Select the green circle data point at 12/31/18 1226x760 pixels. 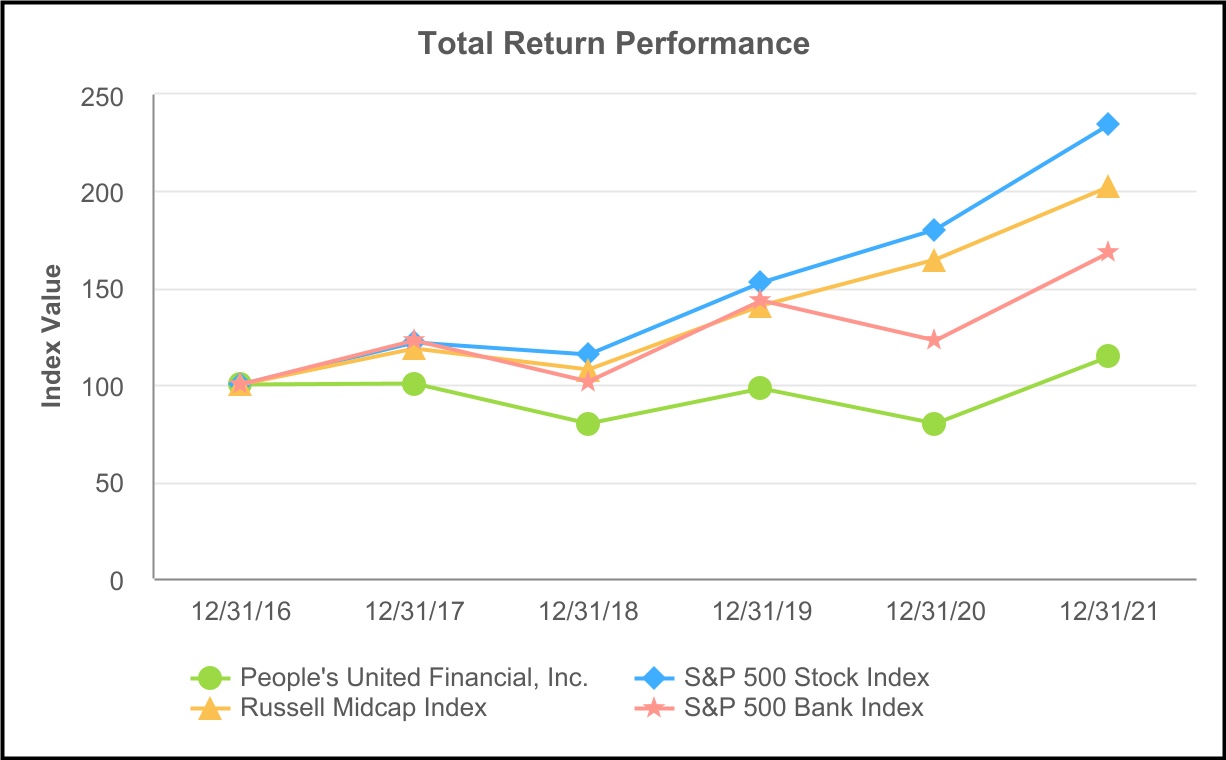click(588, 424)
